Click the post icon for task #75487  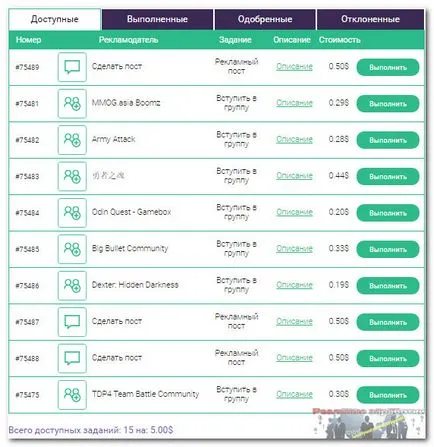[72, 322]
